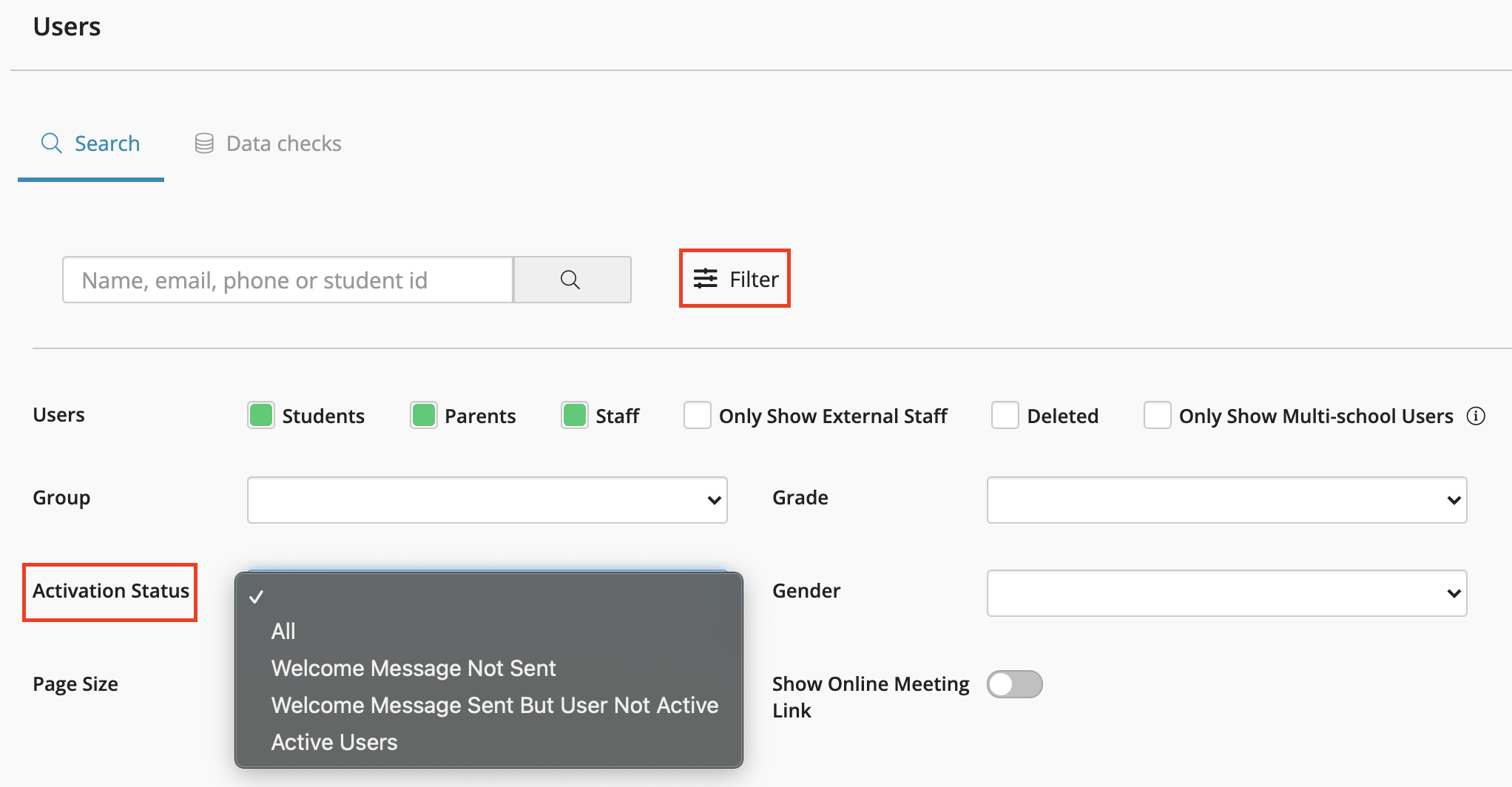
Task: Open the Grade dropdown
Action: [1227, 500]
